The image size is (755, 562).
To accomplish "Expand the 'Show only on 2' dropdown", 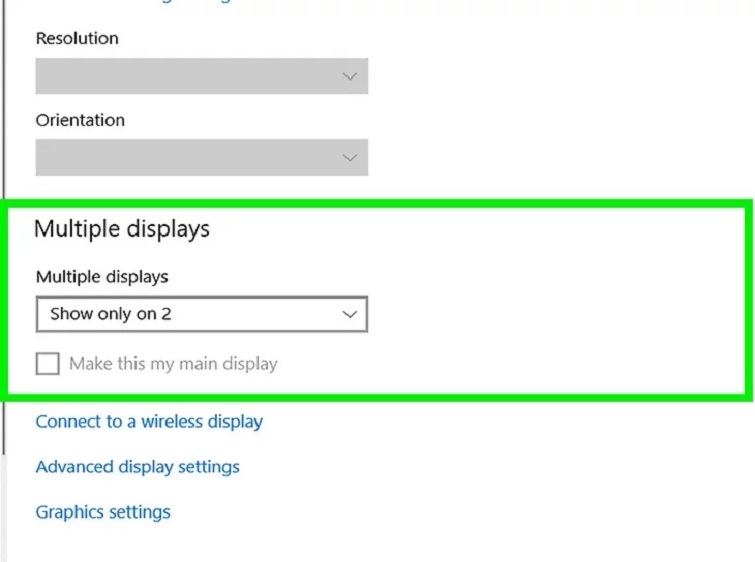I will tap(201, 314).
